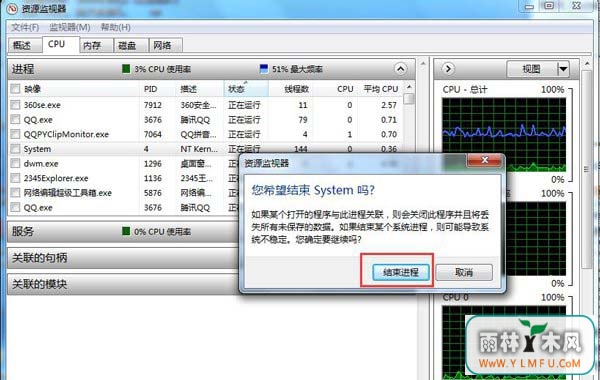This screenshot has width=600, height=380.
Task: Switch to the 磁盘 tab
Action: pos(131,46)
